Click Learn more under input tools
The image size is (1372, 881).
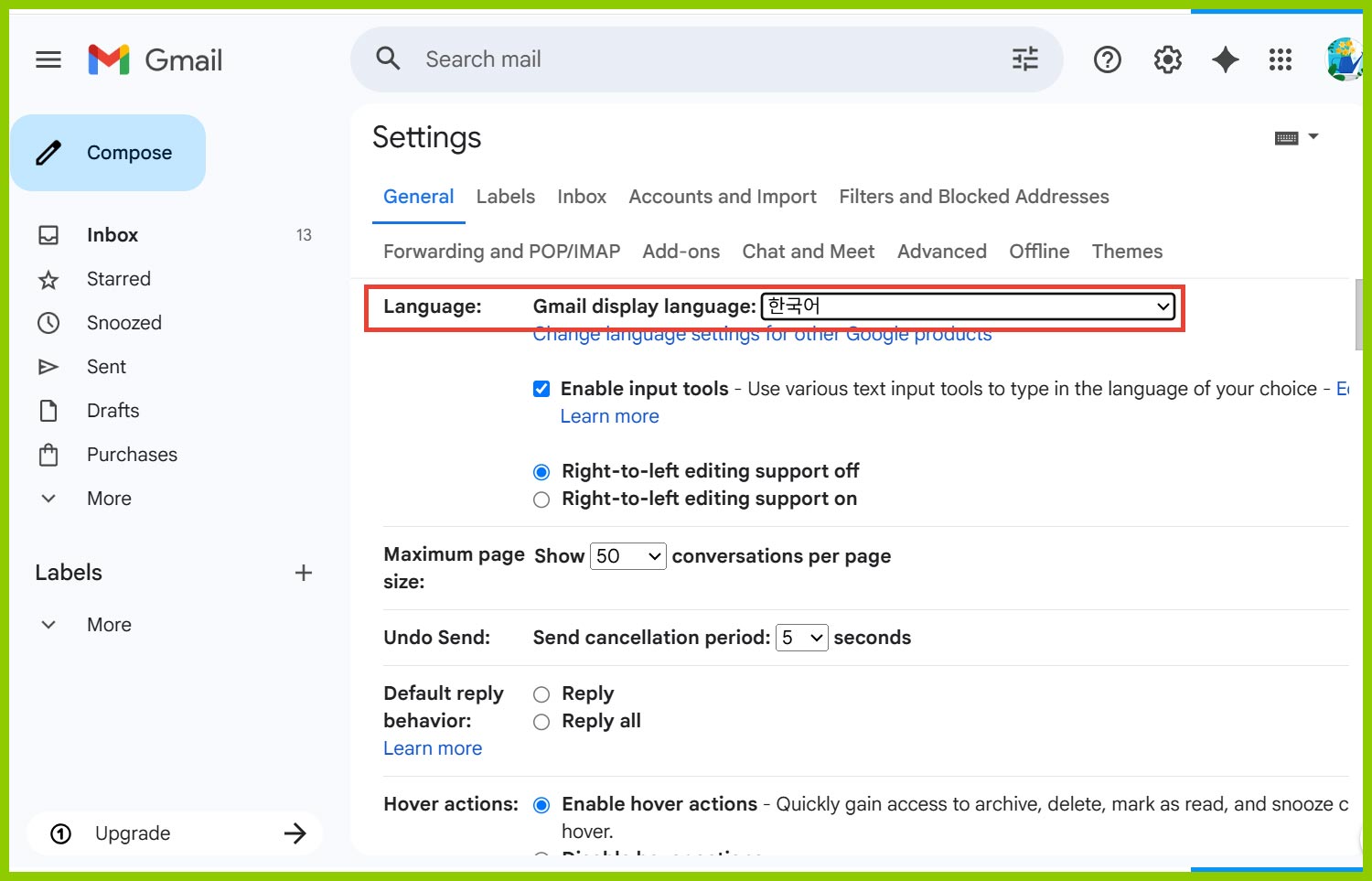point(609,416)
